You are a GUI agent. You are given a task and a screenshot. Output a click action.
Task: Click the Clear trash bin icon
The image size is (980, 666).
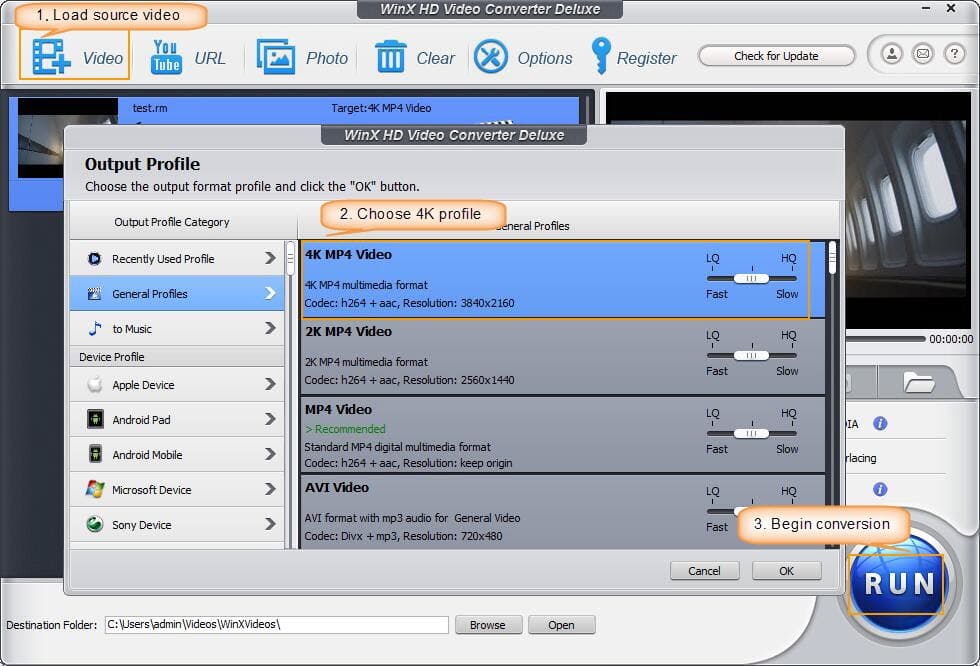click(391, 57)
